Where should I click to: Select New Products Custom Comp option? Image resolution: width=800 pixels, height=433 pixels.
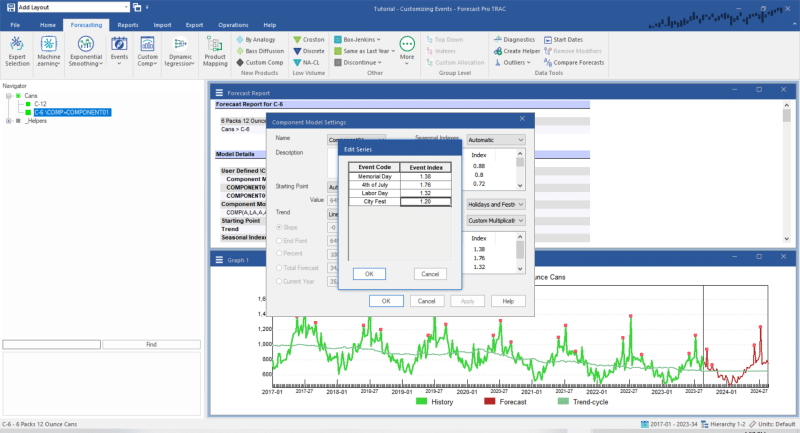[x=260, y=62]
